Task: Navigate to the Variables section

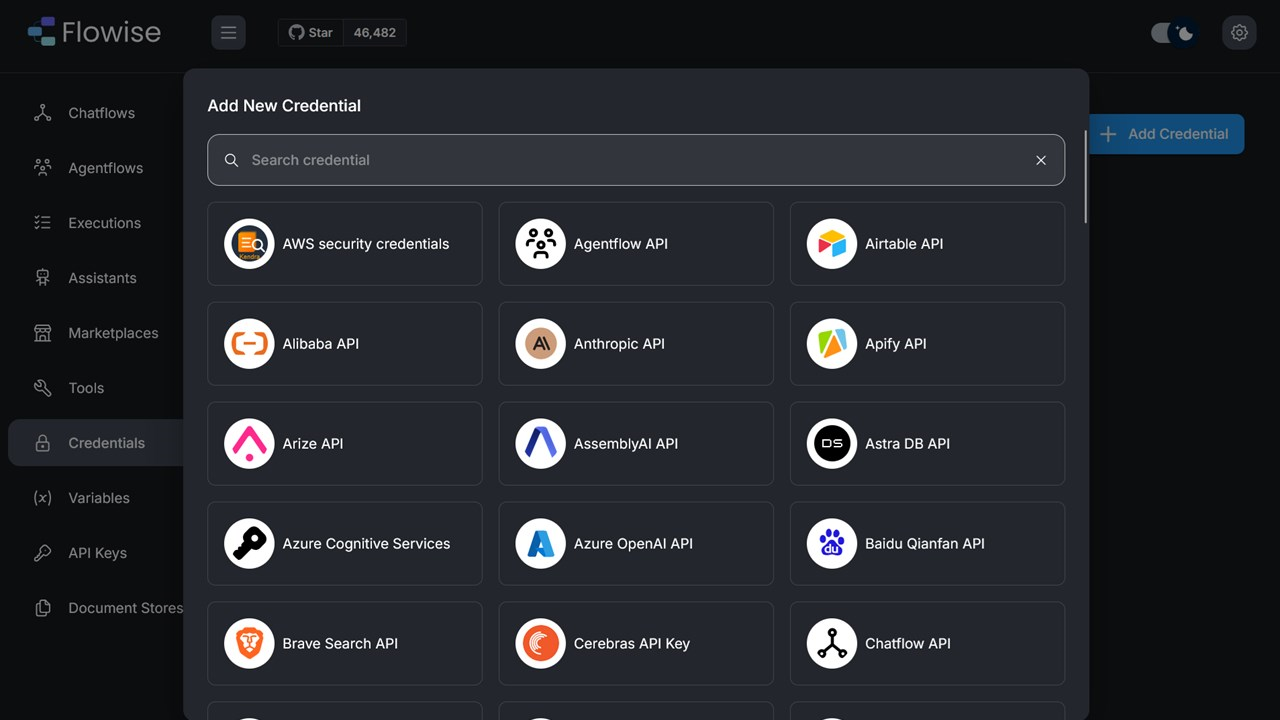Action: (98, 498)
